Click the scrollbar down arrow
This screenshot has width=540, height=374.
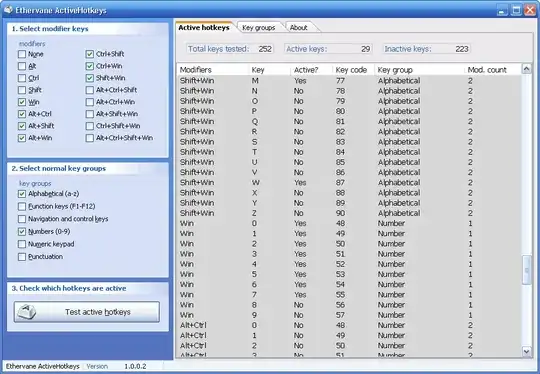[527, 351]
